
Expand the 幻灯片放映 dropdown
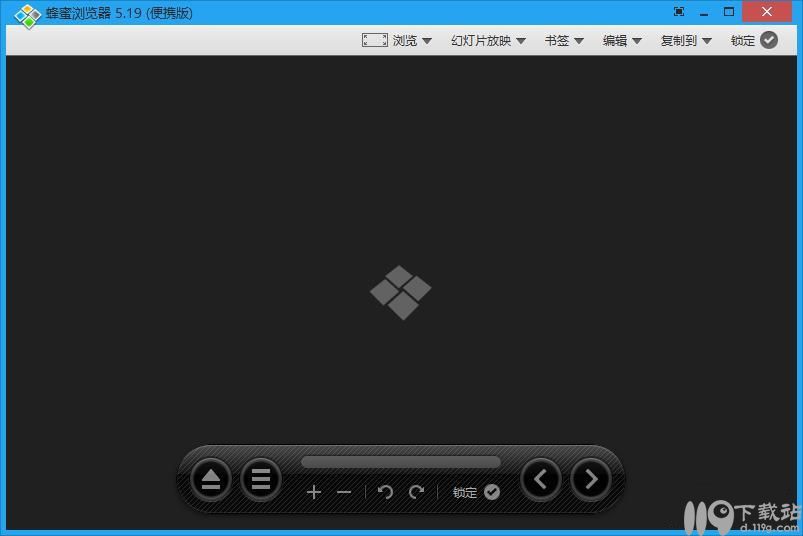[x=520, y=41]
